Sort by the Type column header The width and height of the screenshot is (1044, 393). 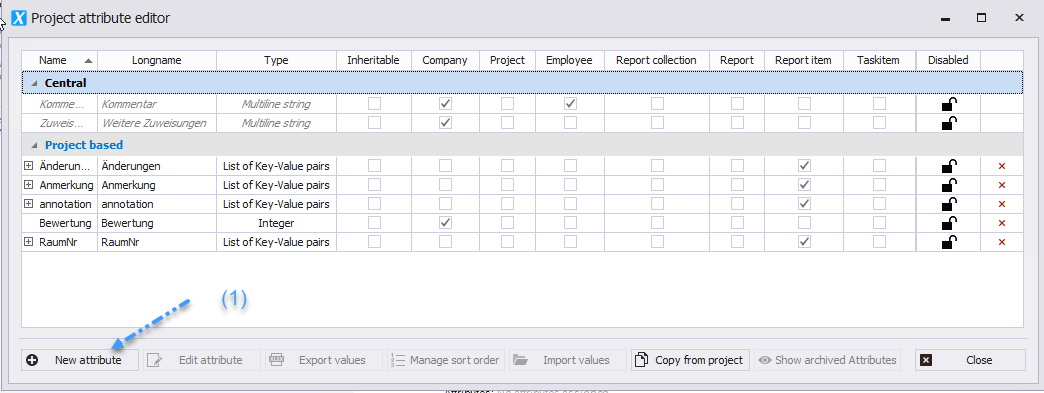pos(276,60)
